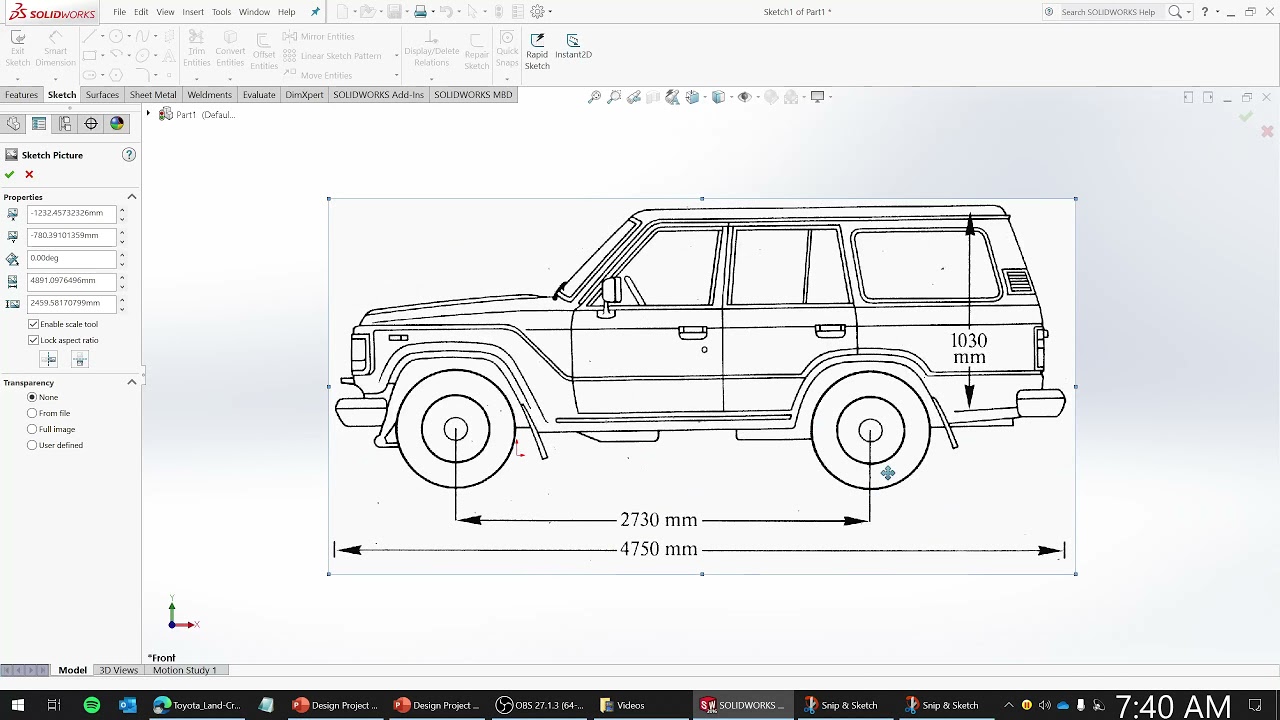1280x720 pixels.
Task: Open the Surfaces tab
Action: tap(102, 95)
